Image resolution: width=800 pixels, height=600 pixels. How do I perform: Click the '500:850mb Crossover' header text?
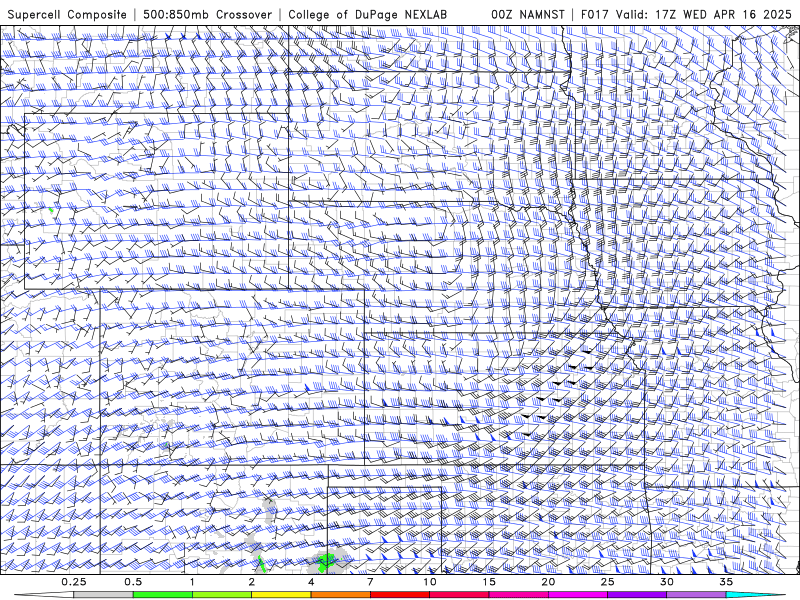tap(208, 14)
